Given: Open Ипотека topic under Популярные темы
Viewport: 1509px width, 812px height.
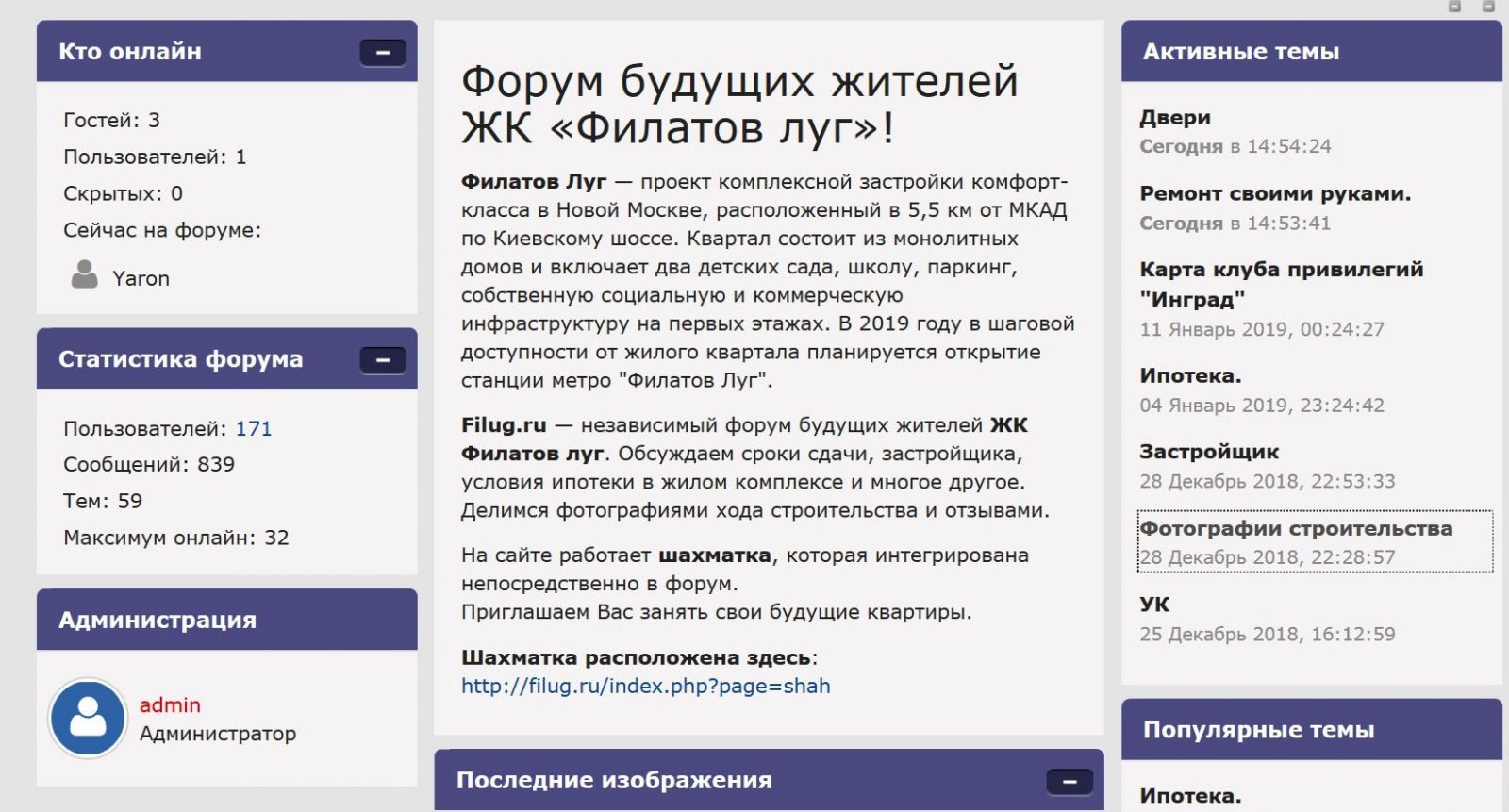Looking at the screenshot, I should (x=1190, y=796).
